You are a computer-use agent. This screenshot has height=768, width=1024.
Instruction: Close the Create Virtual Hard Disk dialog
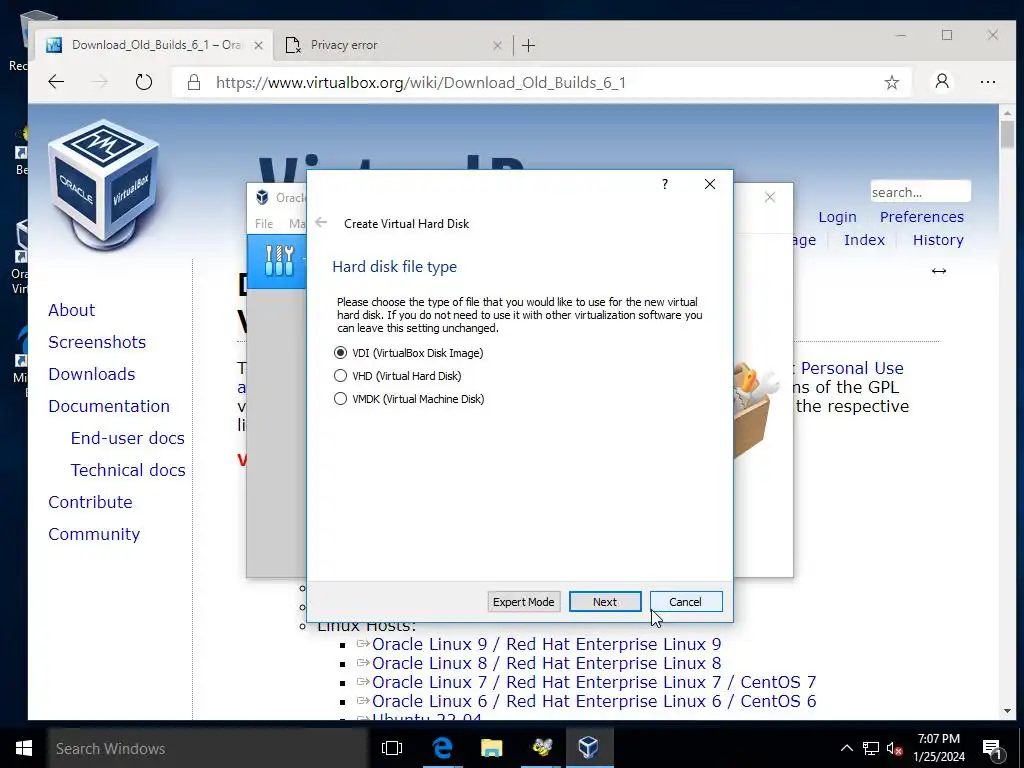point(710,184)
